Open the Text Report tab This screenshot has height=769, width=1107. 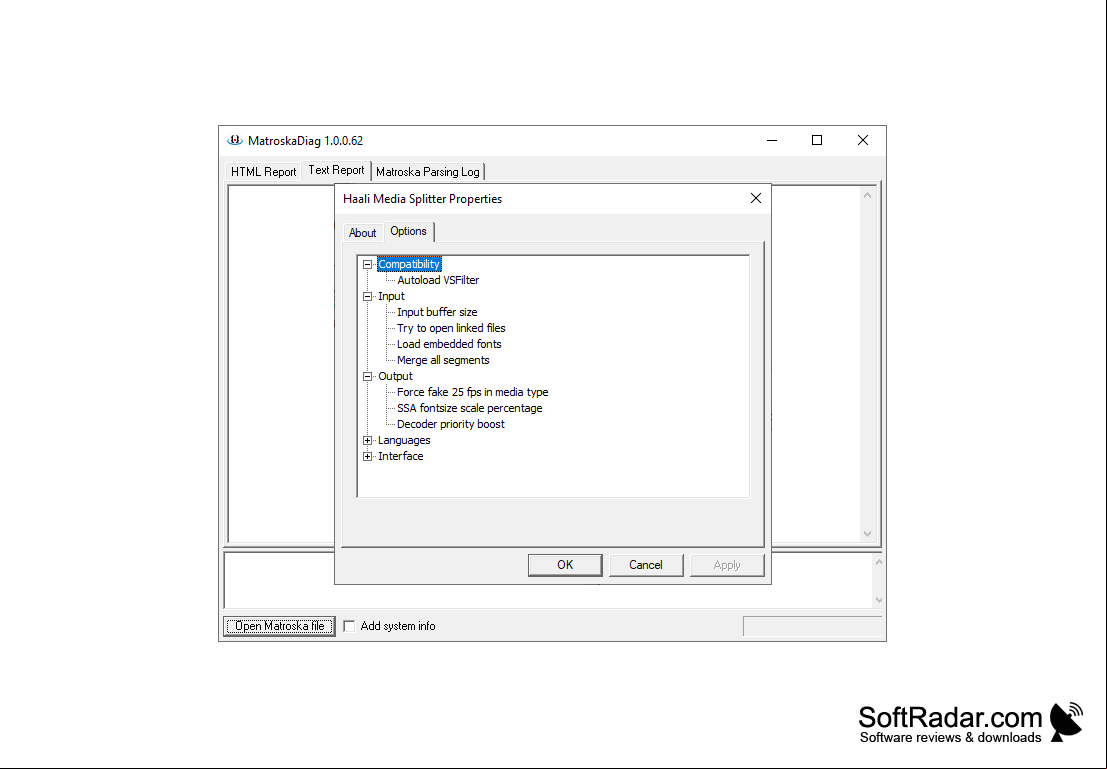pos(336,170)
